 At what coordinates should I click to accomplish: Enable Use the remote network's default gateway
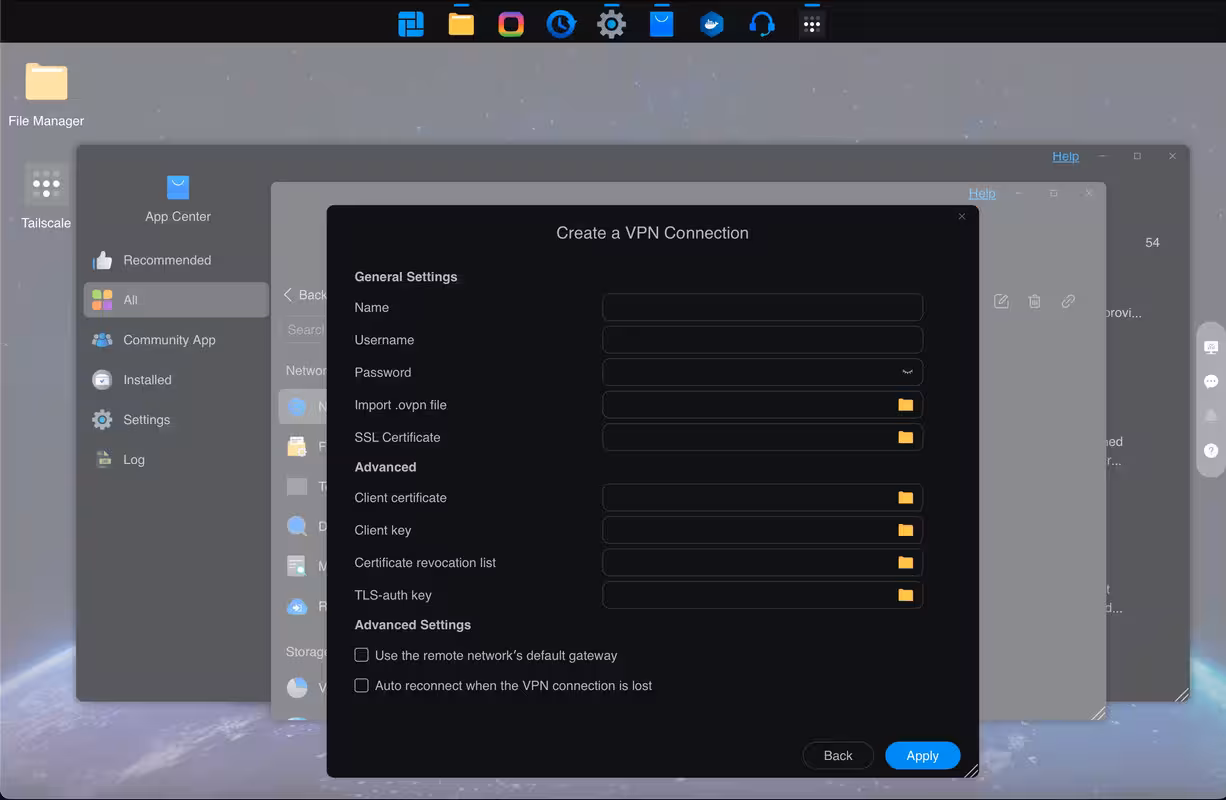(362, 655)
